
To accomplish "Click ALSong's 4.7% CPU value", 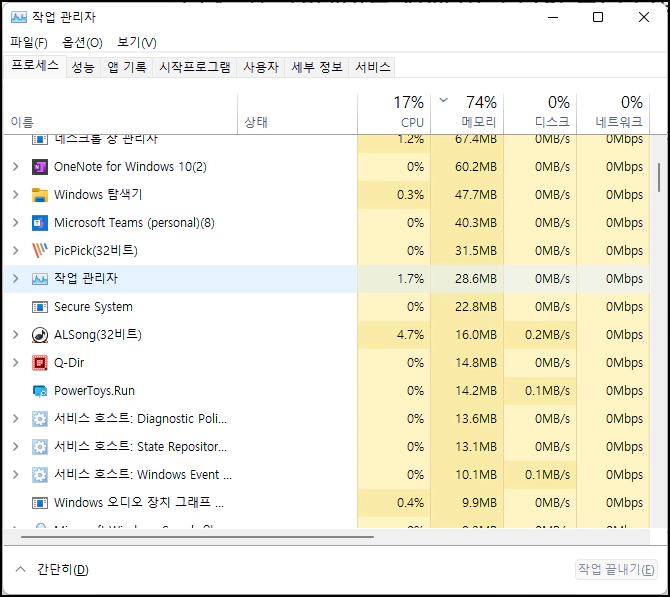I will (410, 335).
